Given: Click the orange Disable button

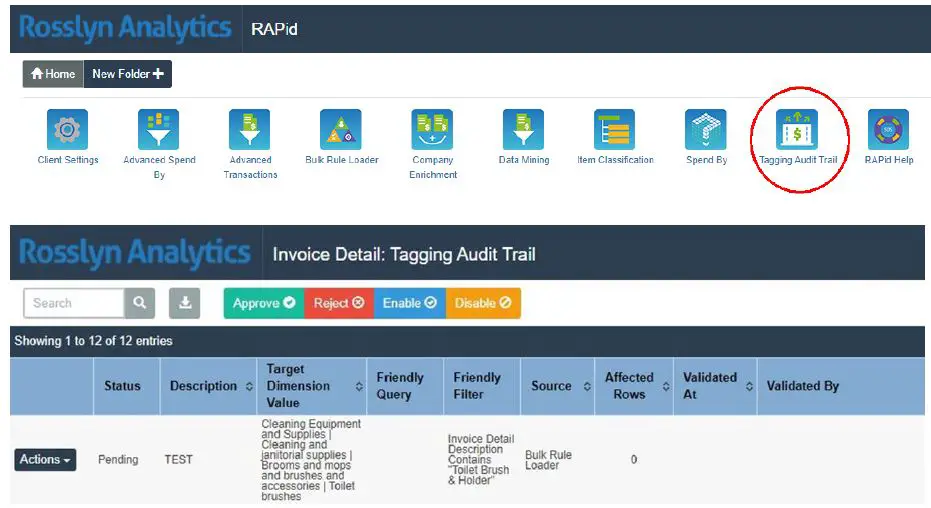Looking at the screenshot, I should click(483, 303).
